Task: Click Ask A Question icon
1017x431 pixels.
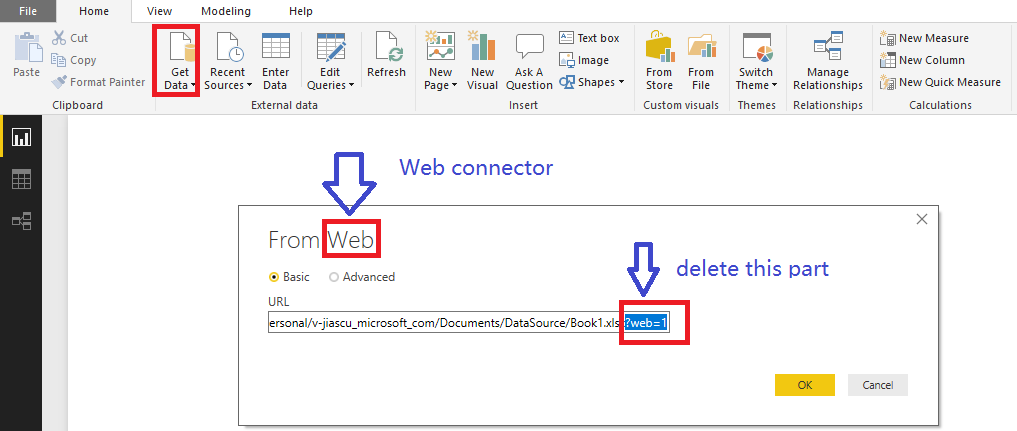Action: coord(529,60)
